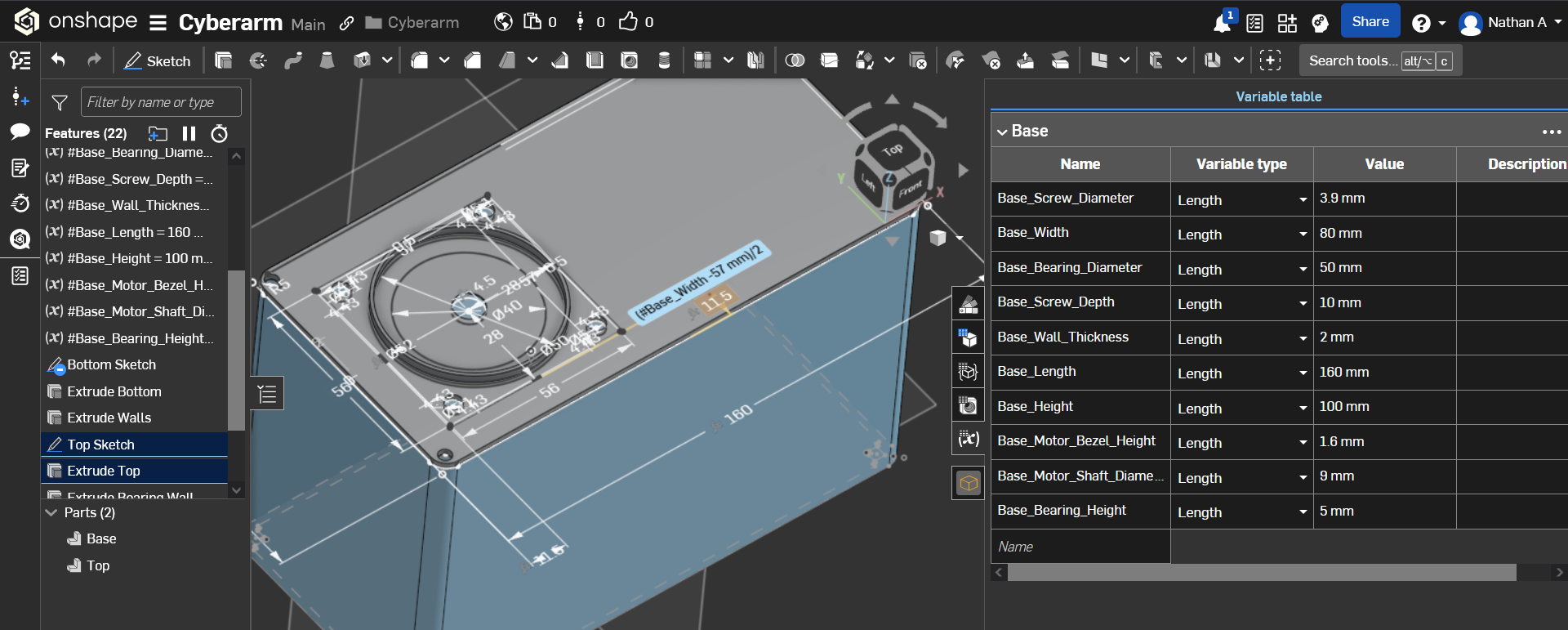Image resolution: width=1568 pixels, height=630 pixels.
Task: Pause feature regeneration with the pause button
Action: (189, 133)
